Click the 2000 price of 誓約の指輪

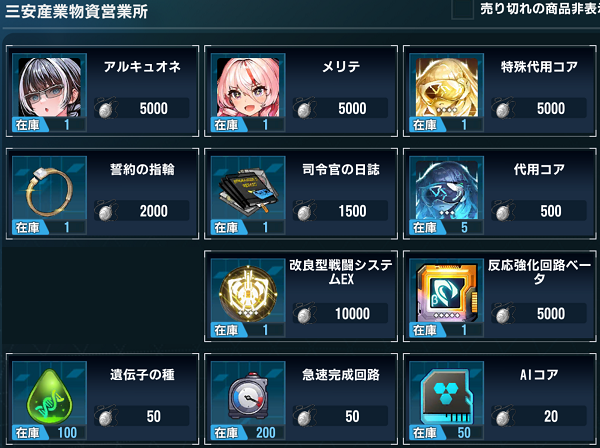click(153, 211)
